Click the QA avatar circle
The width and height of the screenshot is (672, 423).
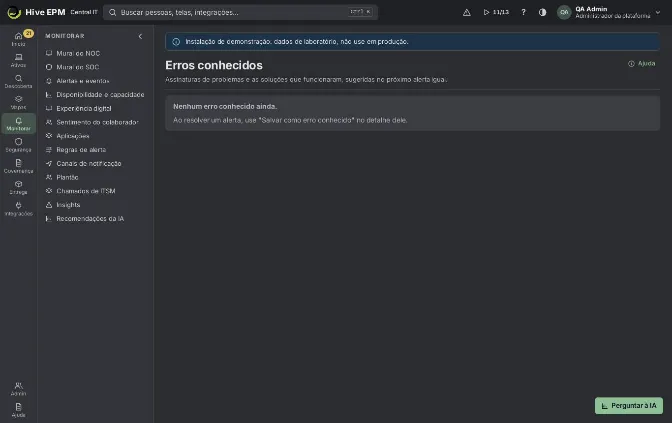[564, 12]
